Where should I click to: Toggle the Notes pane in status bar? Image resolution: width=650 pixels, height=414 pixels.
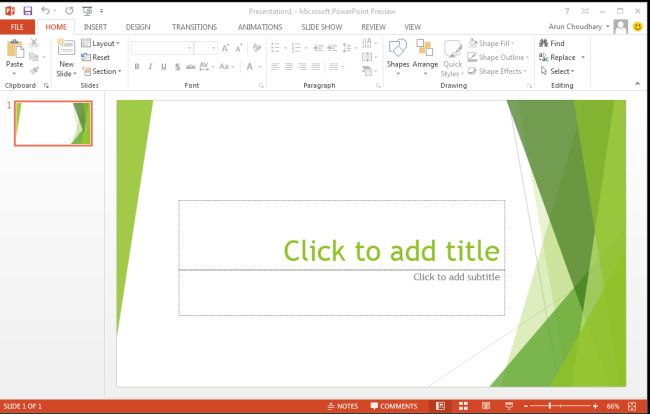coord(342,406)
